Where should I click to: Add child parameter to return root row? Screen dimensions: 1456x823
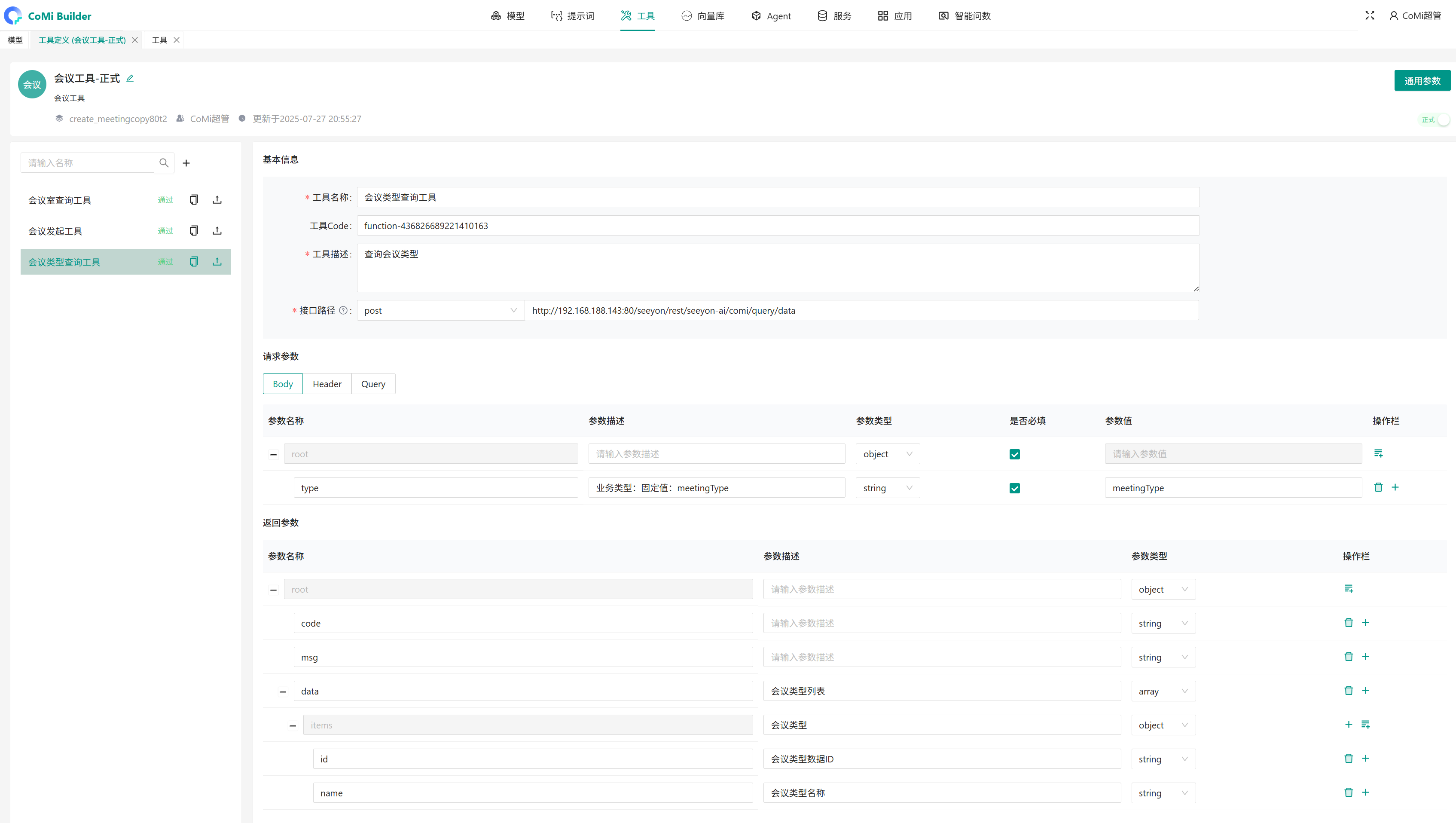[1349, 589]
